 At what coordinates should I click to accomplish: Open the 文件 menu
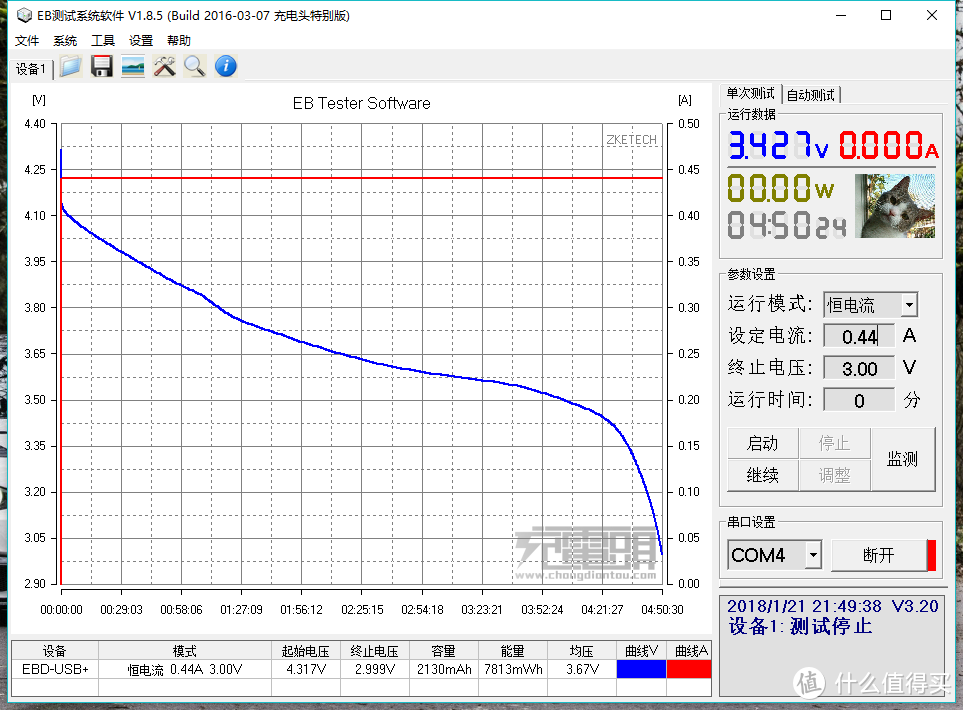[27, 41]
